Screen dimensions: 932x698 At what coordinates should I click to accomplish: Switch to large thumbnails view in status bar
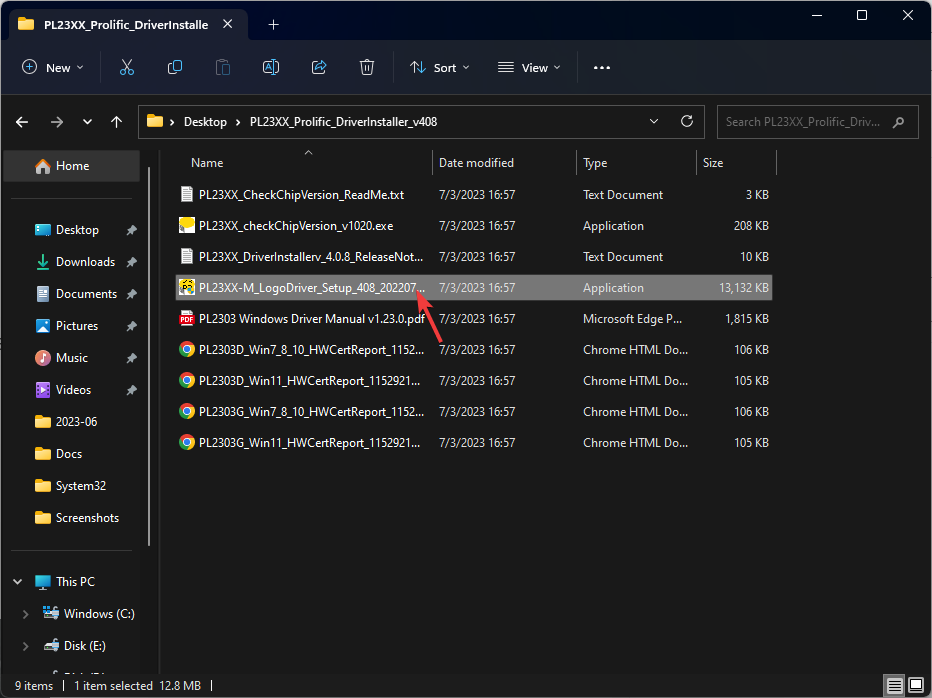(x=915, y=686)
